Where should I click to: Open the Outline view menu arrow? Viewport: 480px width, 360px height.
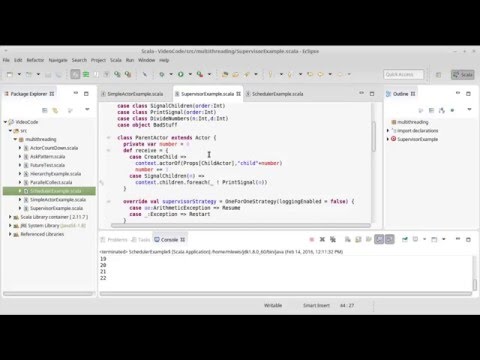[x=469, y=109]
